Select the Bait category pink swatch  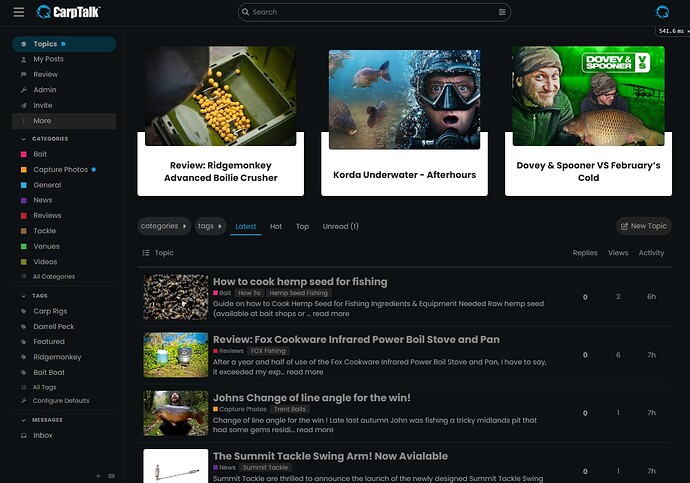pos(24,154)
